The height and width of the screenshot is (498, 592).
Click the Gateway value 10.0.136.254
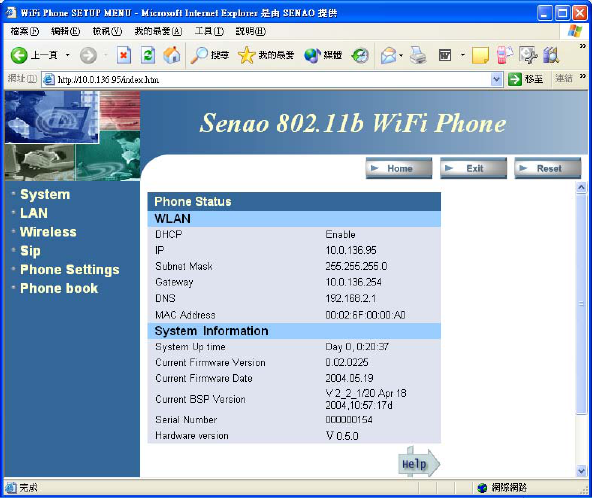click(x=353, y=282)
